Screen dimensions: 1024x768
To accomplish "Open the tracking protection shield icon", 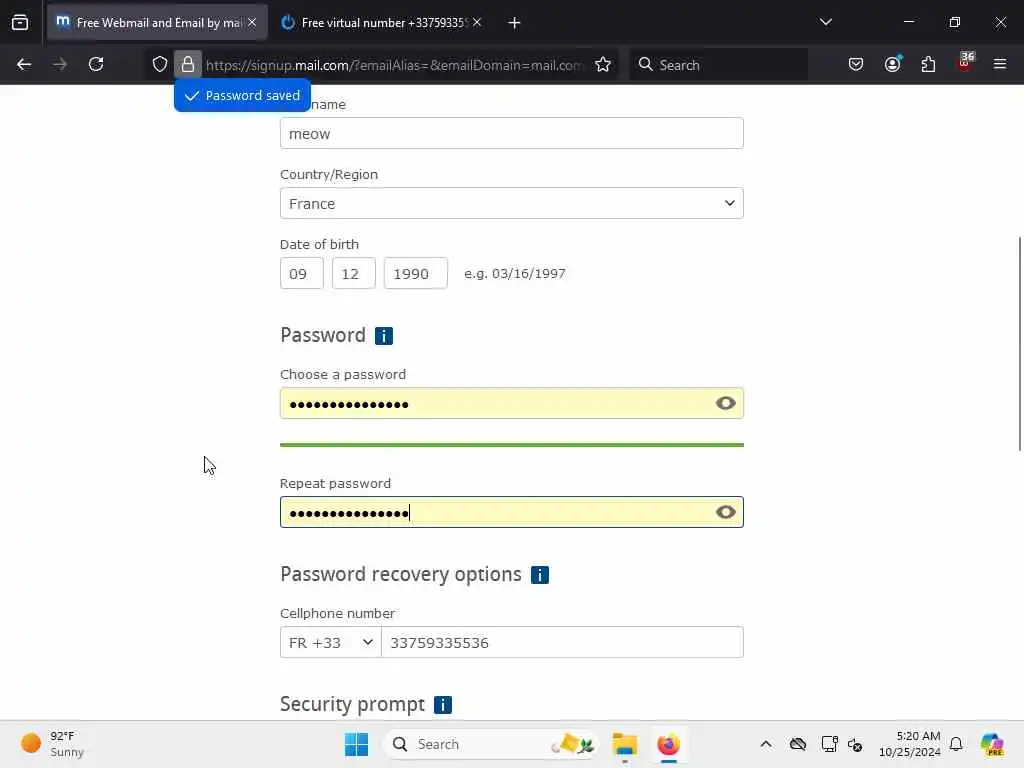I will tap(160, 64).
